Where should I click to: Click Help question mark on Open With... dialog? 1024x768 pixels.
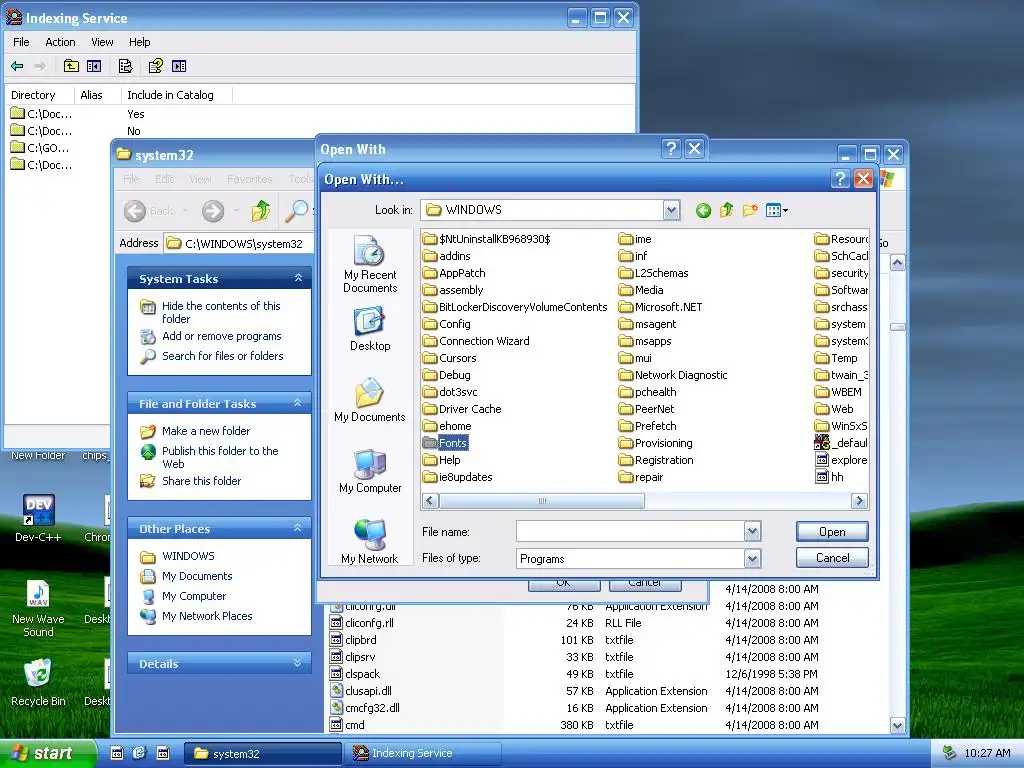coord(840,178)
